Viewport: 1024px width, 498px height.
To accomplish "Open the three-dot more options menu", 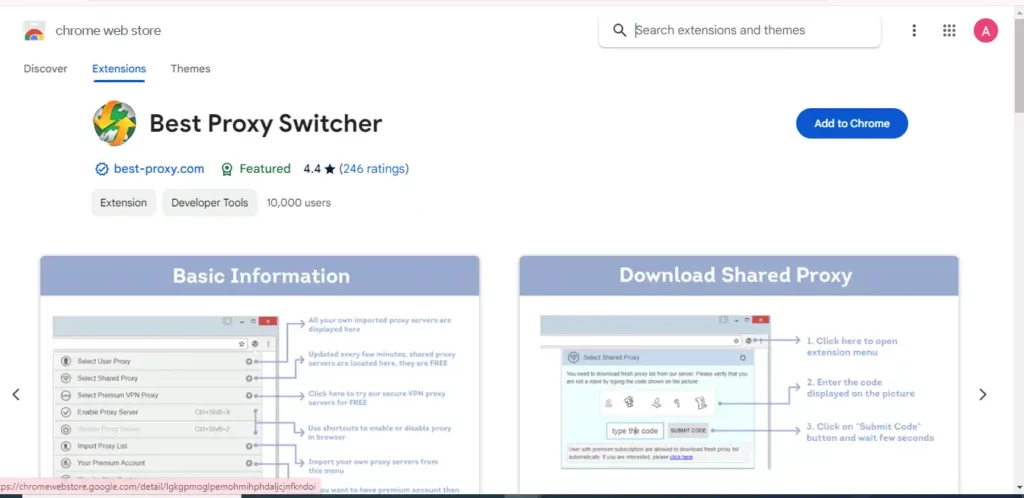I will point(914,30).
